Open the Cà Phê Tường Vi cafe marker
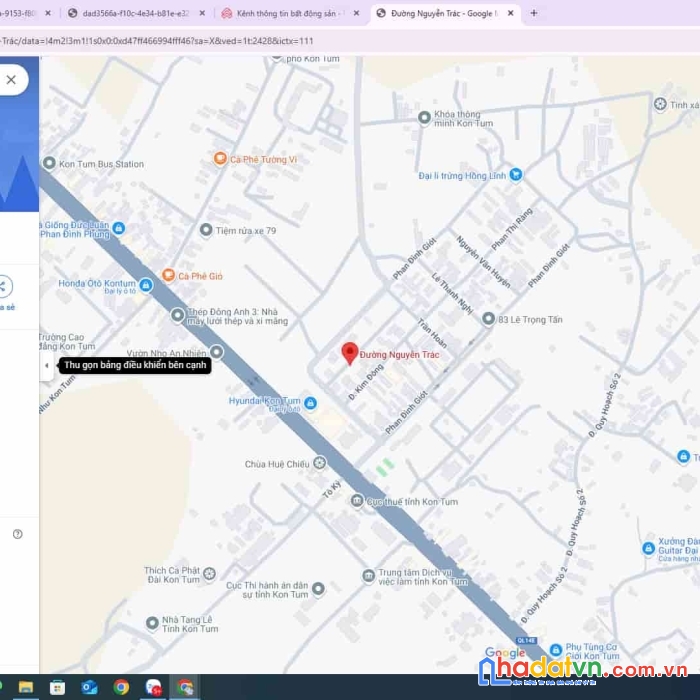This screenshot has width=700, height=700. [x=220, y=158]
